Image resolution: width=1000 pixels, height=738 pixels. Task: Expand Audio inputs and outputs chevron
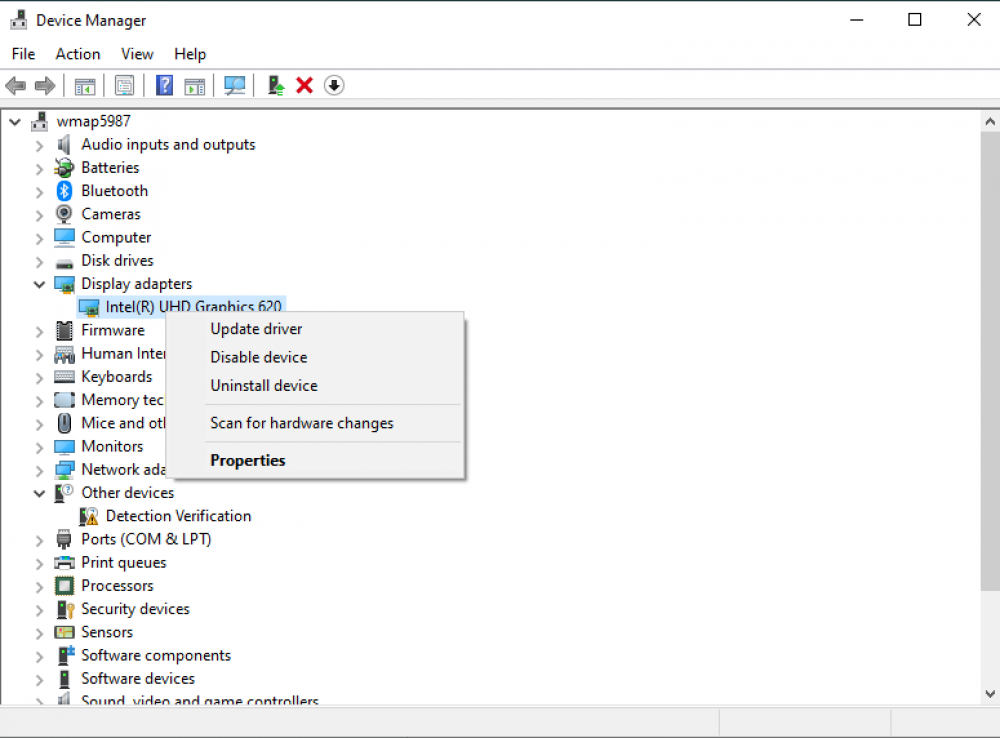40,146
